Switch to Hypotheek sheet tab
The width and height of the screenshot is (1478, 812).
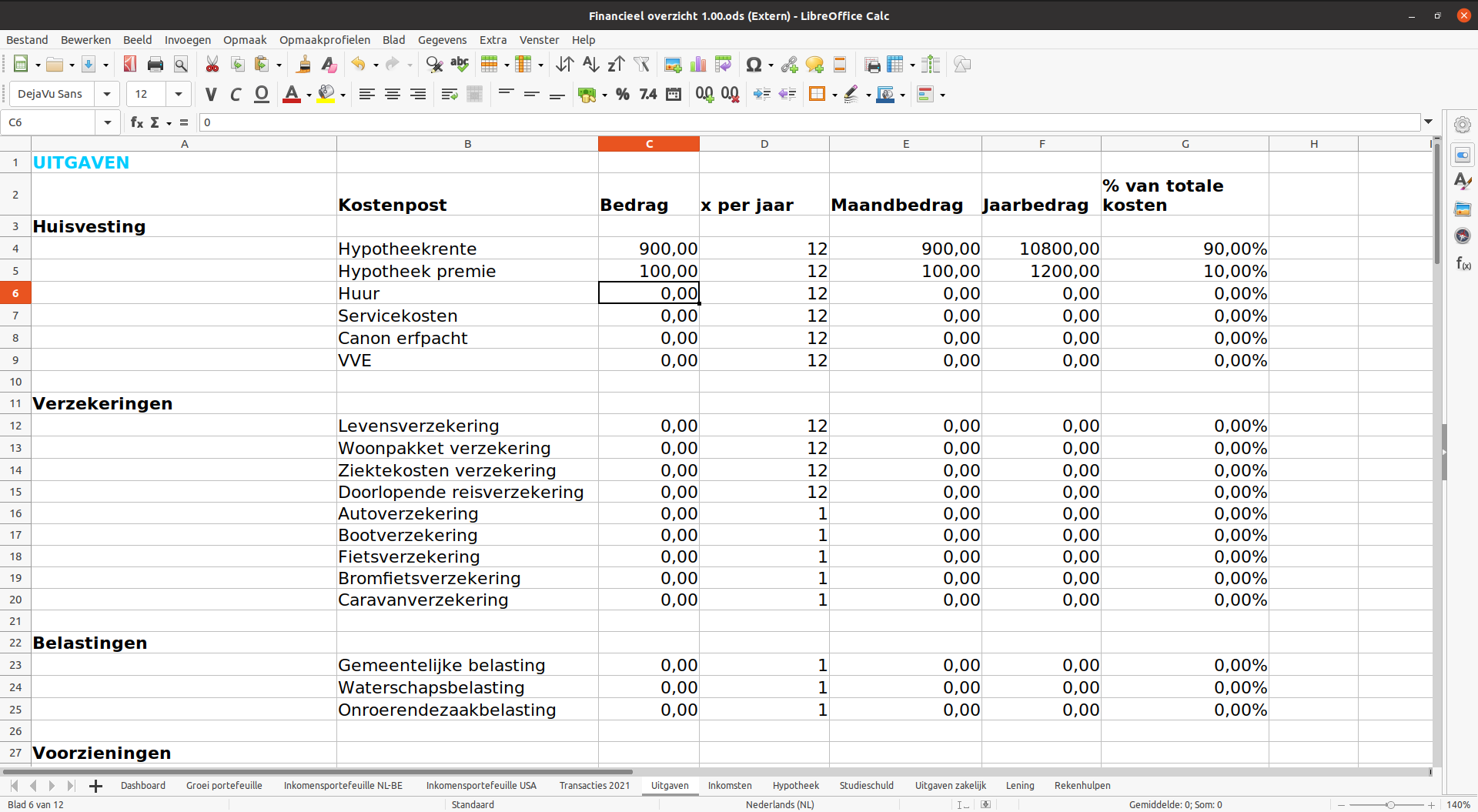(796, 785)
